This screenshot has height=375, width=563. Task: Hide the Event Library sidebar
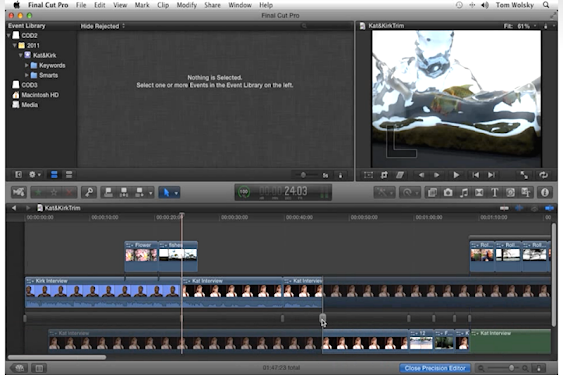click(18, 175)
